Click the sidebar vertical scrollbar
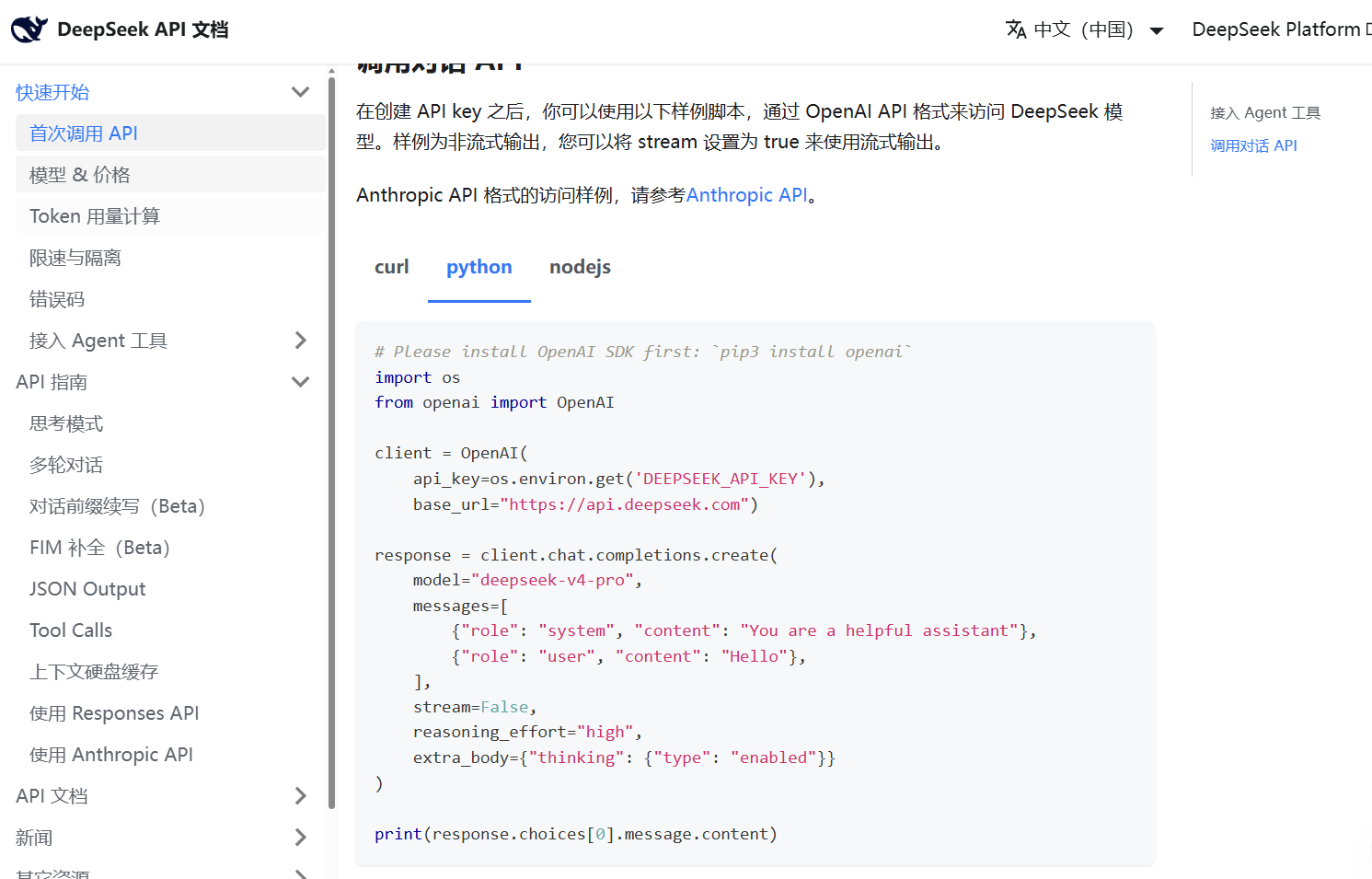 (x=331, y=442)
